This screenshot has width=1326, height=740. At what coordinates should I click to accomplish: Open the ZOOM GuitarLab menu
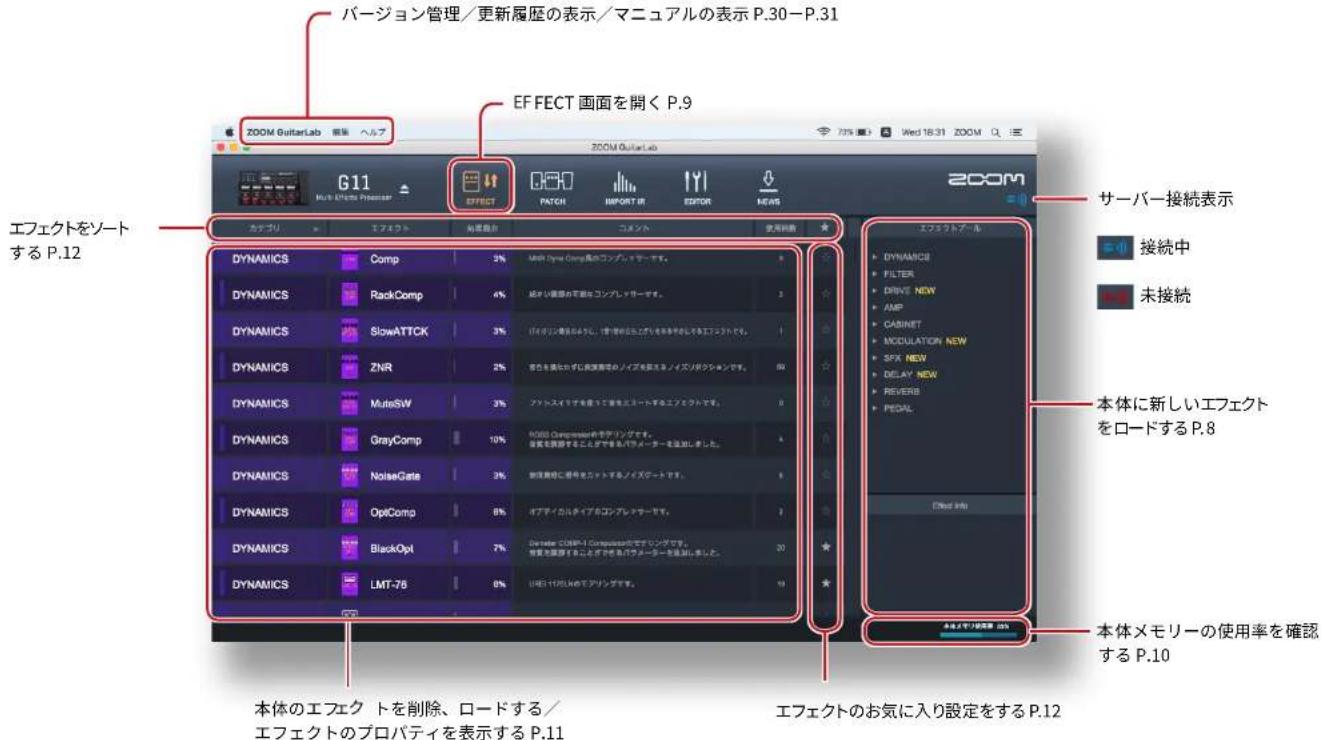tap(284, 132)
